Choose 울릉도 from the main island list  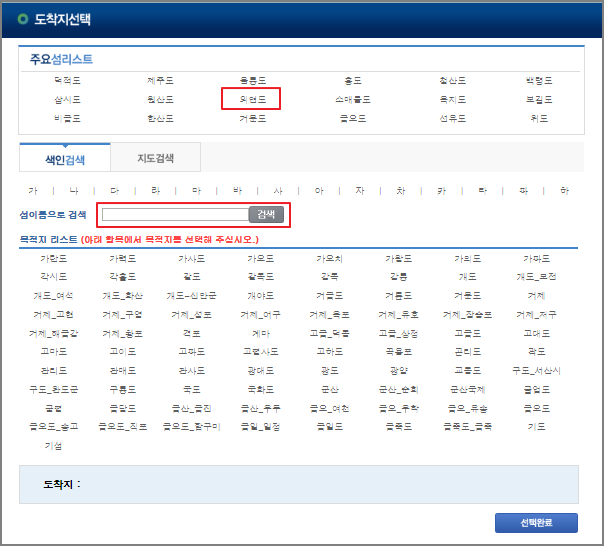click(x=253, y=81)
